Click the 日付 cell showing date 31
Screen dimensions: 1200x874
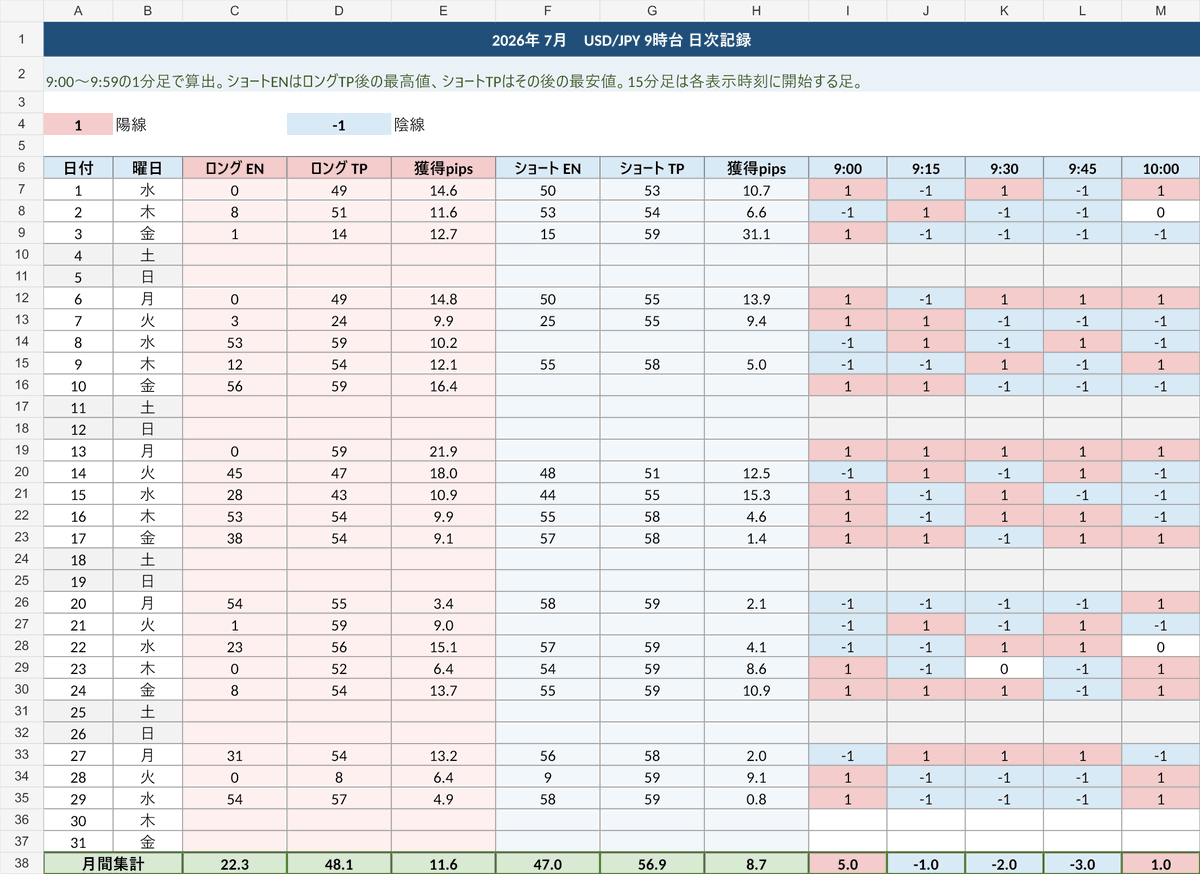pyautogui.click(x=79, y=841)
